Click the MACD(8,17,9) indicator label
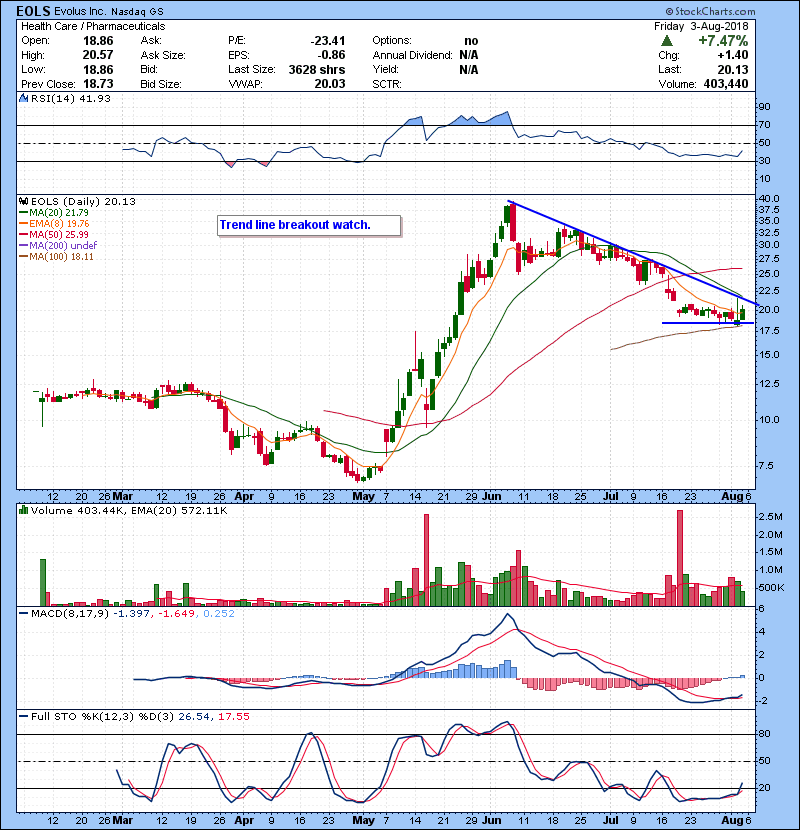This screenshot has width=800, height=830. 70,614
